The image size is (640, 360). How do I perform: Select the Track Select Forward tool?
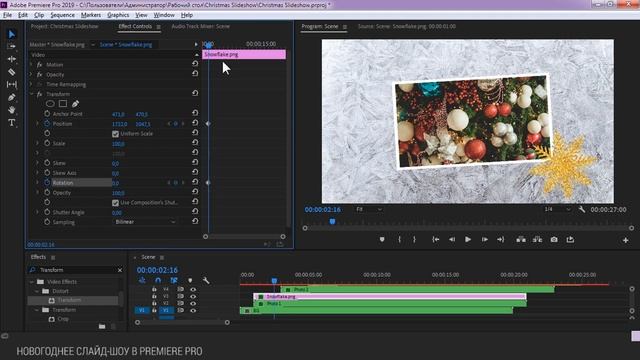[x=11, y=47]
